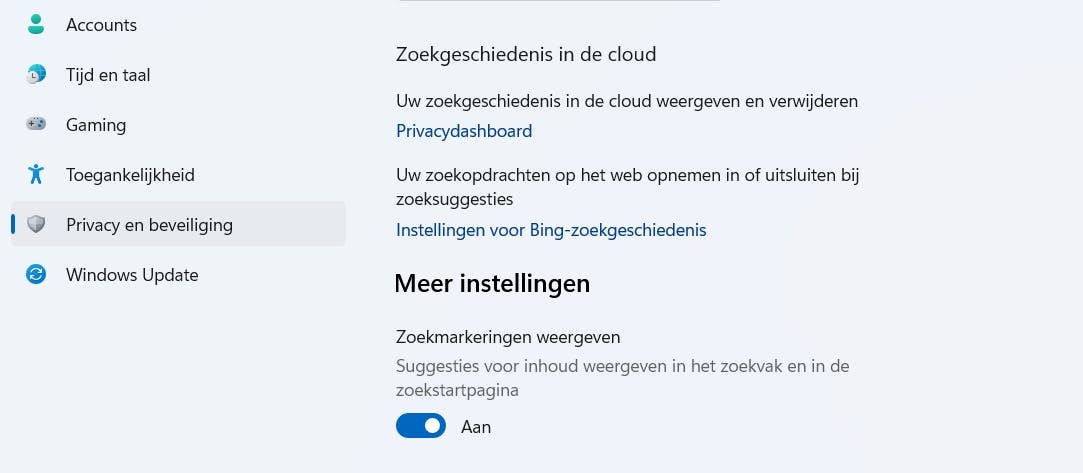Click the Accounts person icon
Screen dimensions: 1083x473
[37, 25]
